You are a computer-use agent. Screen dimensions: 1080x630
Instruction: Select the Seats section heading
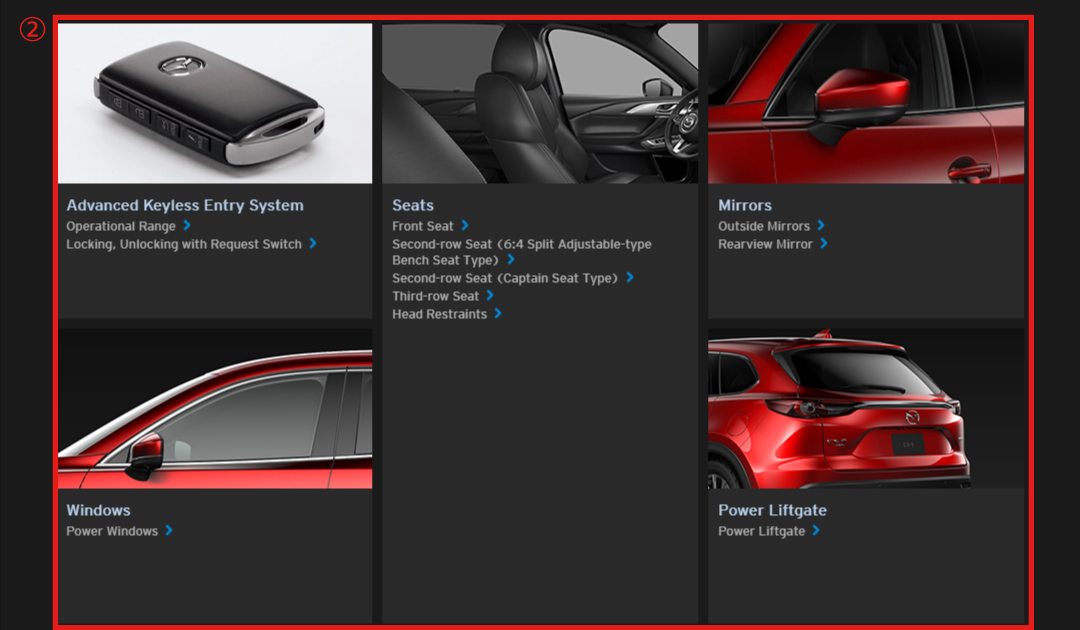[x=413, y=205]
